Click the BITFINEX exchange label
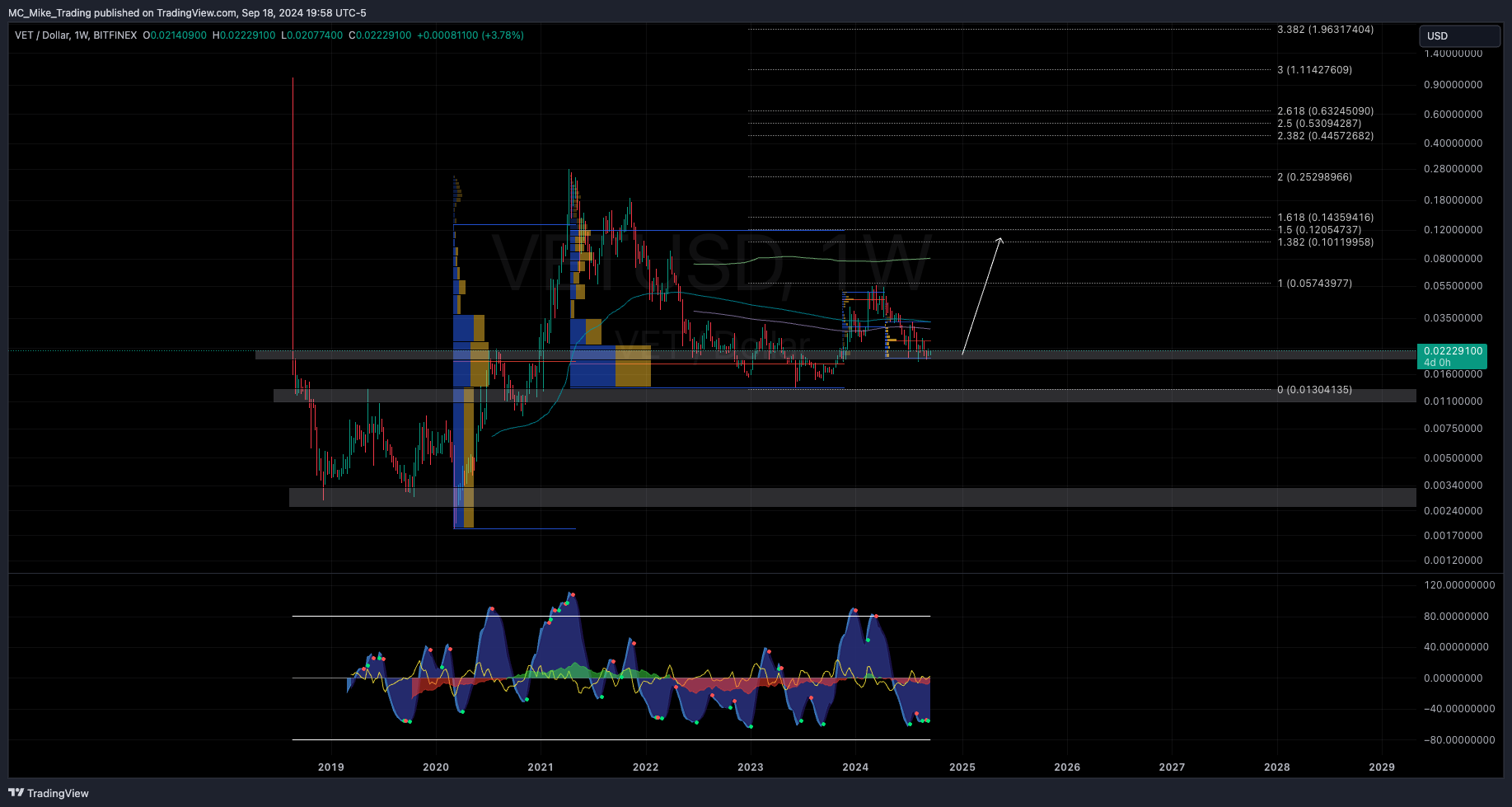 coord(115,35)
